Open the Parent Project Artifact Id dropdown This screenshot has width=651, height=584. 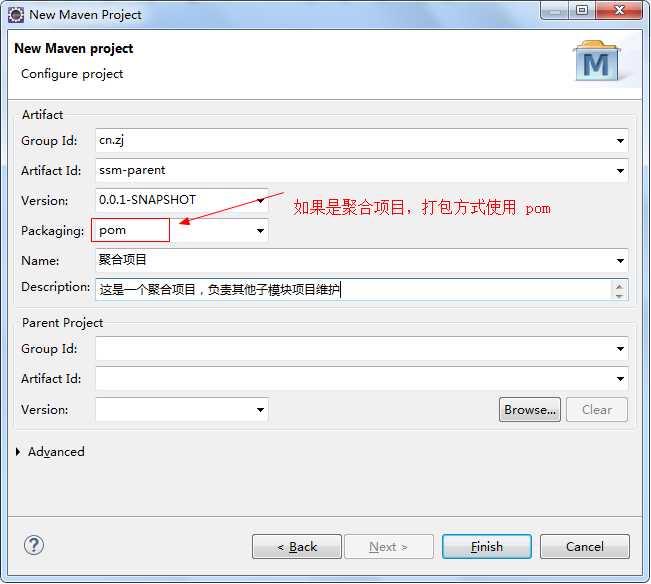click(620, 379)
